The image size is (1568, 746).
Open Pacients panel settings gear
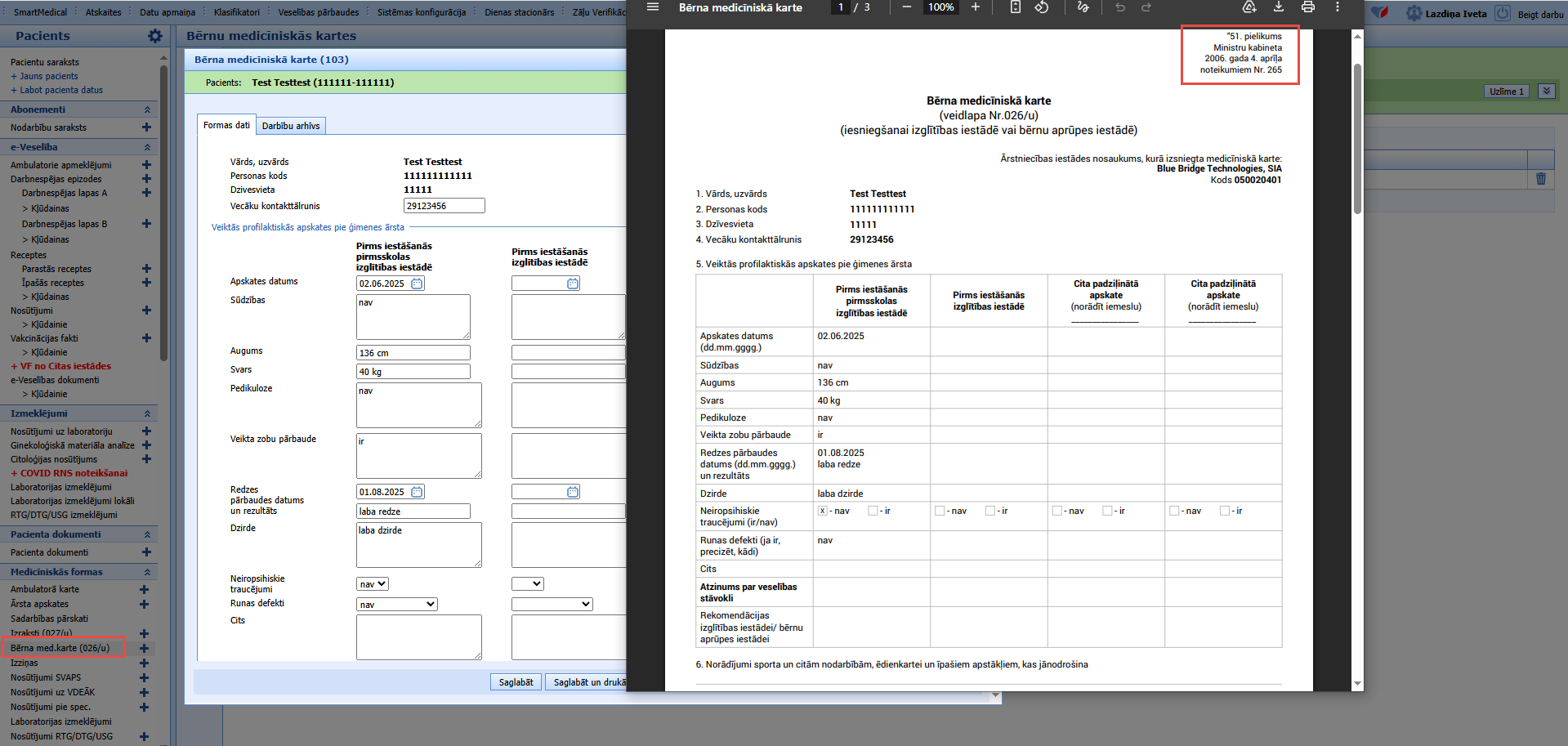tap(155, 36)
